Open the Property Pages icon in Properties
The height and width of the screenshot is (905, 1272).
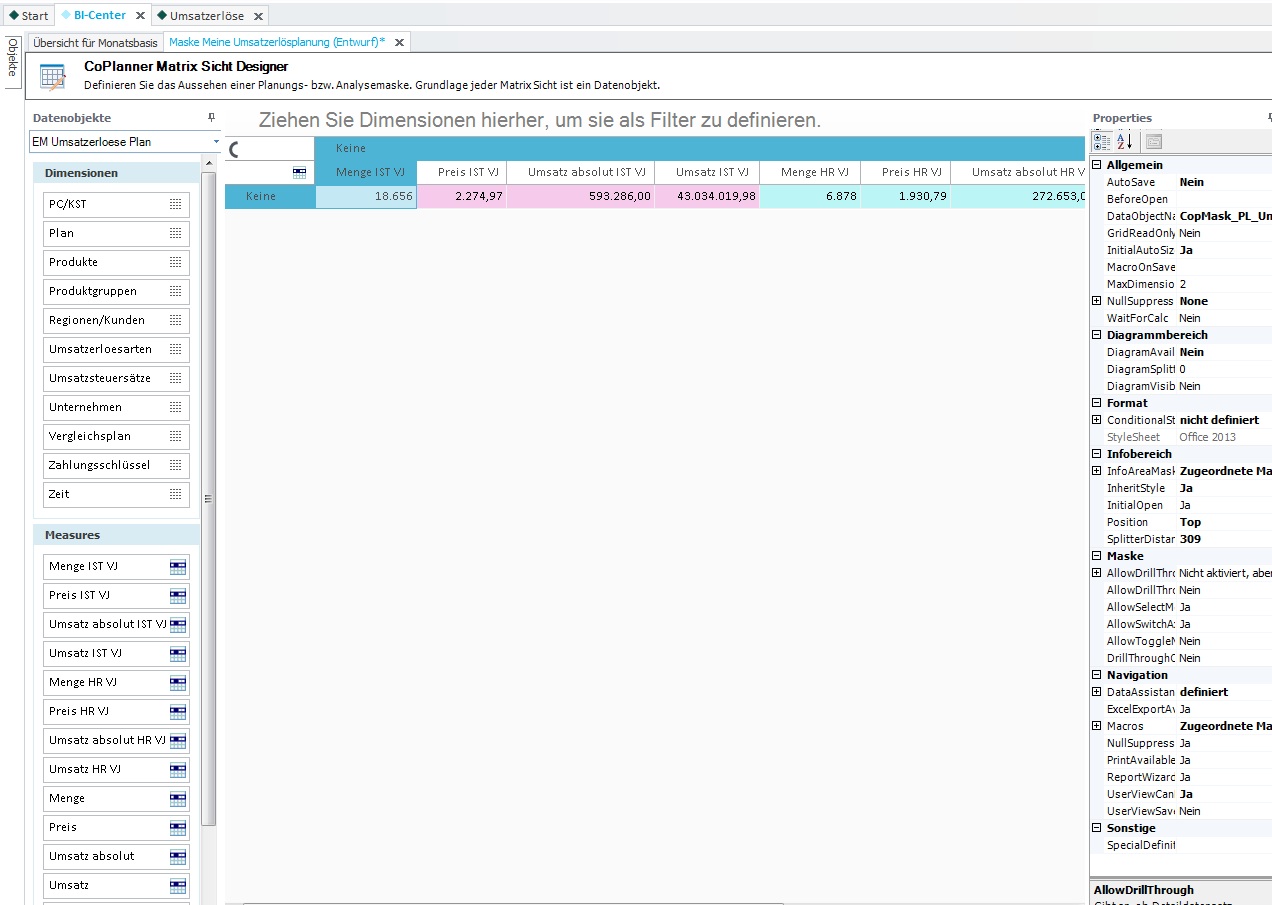click(1153, 141)
